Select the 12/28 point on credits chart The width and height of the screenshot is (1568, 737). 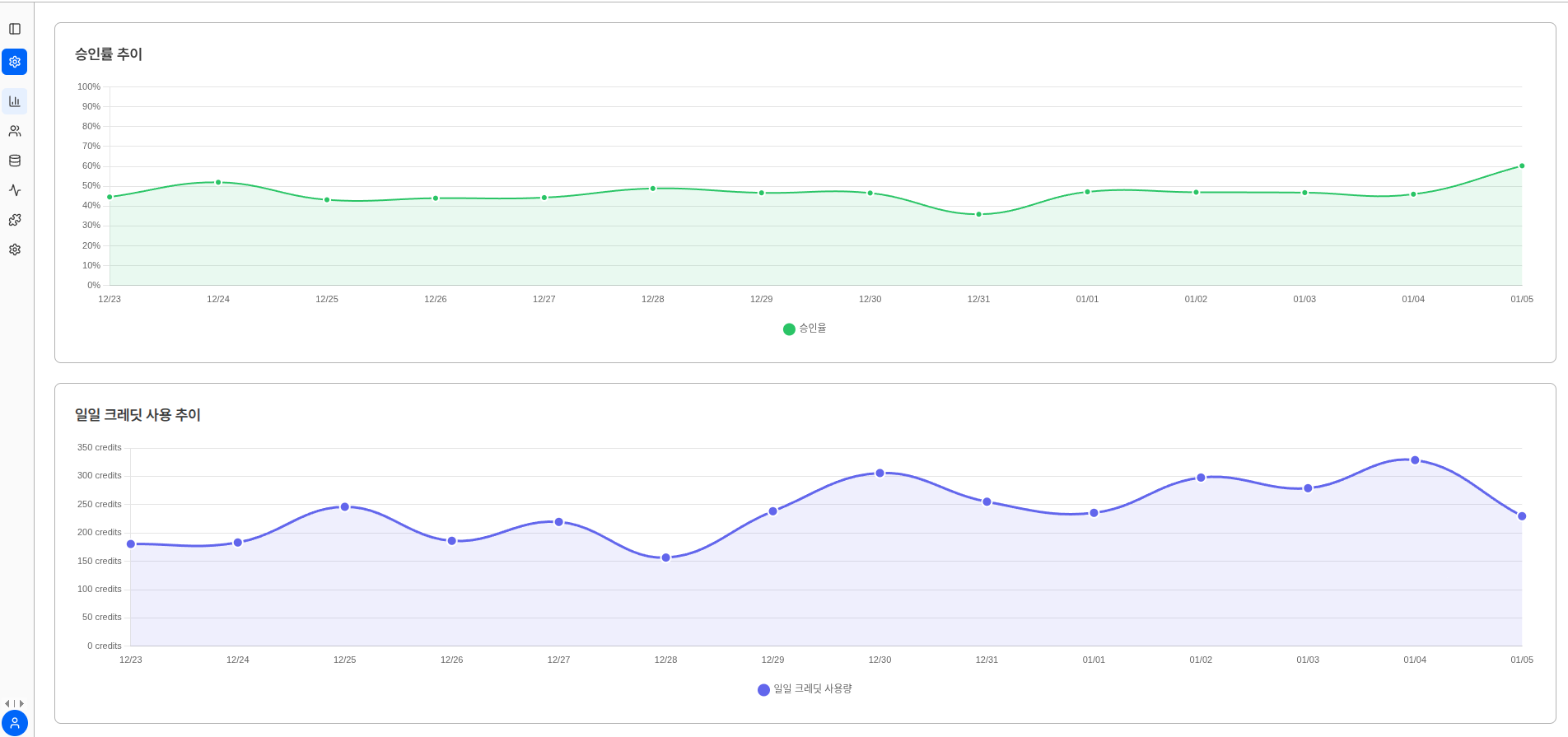pyautogui.click(x=666, y=557)
